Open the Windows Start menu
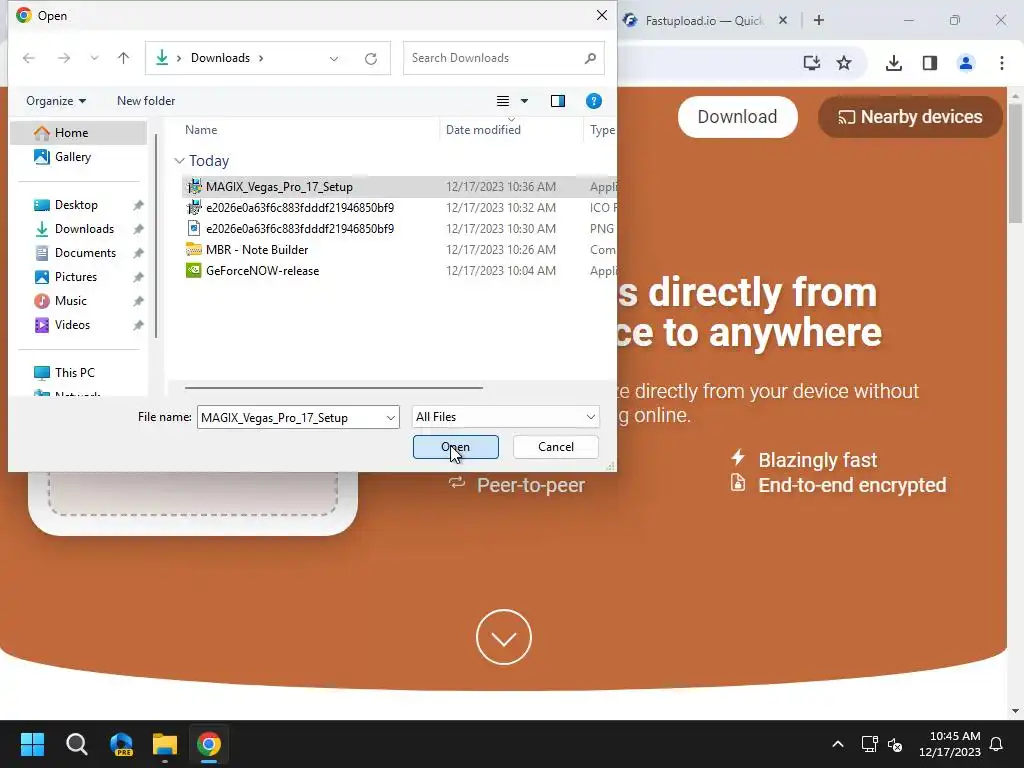Screen dimensions: 1024x768 tap(32, 744)
